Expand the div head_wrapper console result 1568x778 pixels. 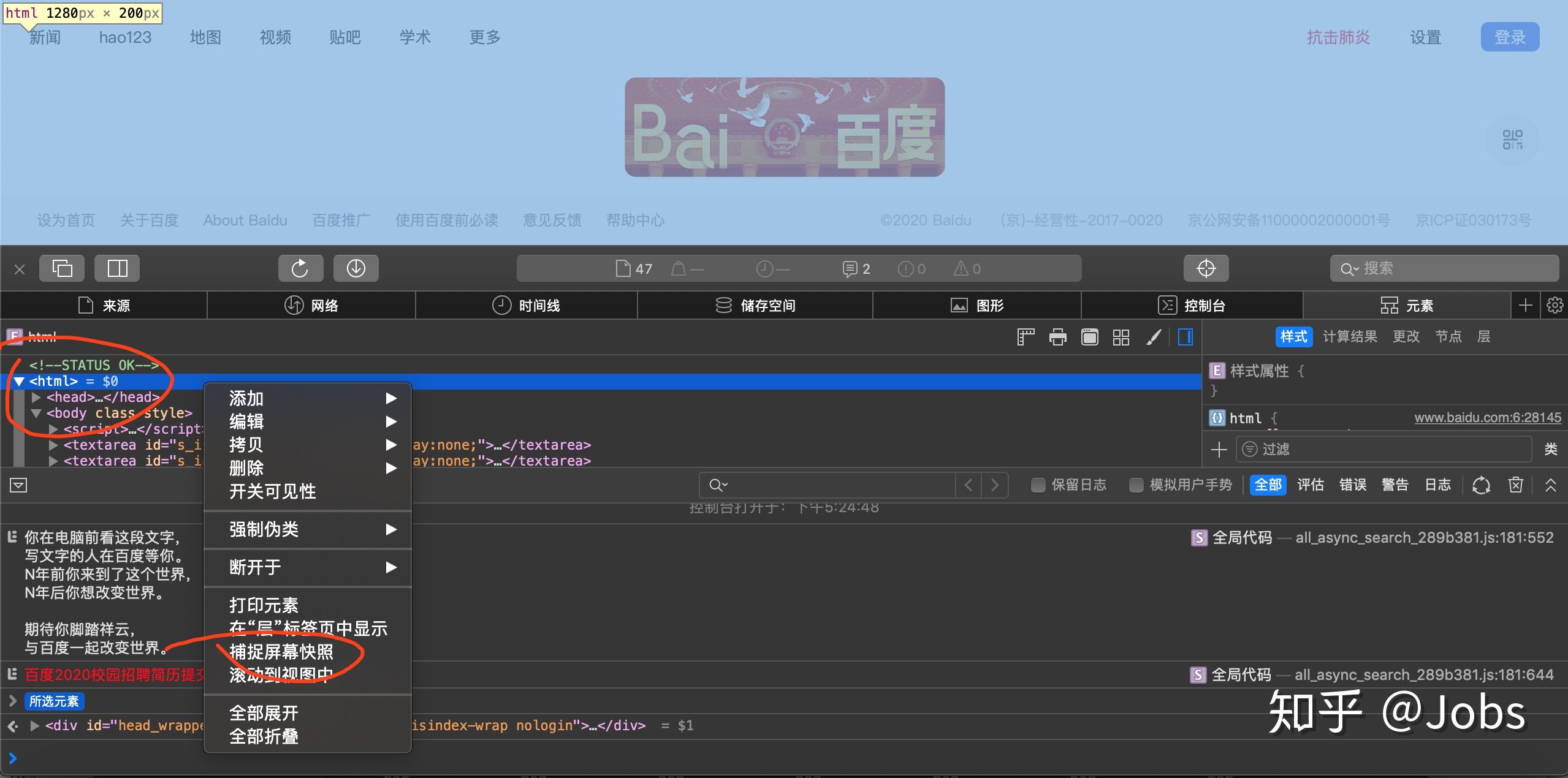tap(35, 726)
